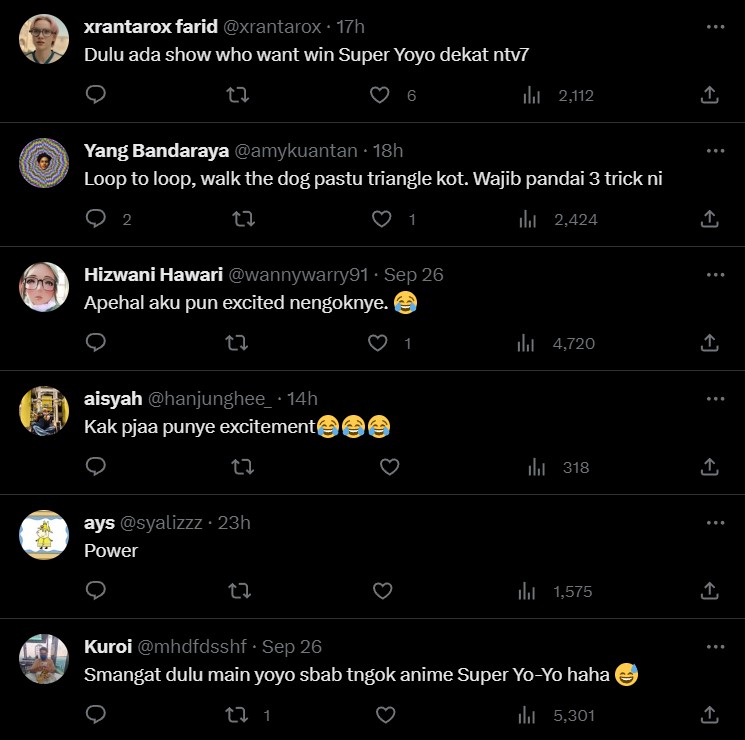Like xrantarox farid's Super Yoyo tweet
The height and width of the screenshot is (740, 745).
pos(380,95)
